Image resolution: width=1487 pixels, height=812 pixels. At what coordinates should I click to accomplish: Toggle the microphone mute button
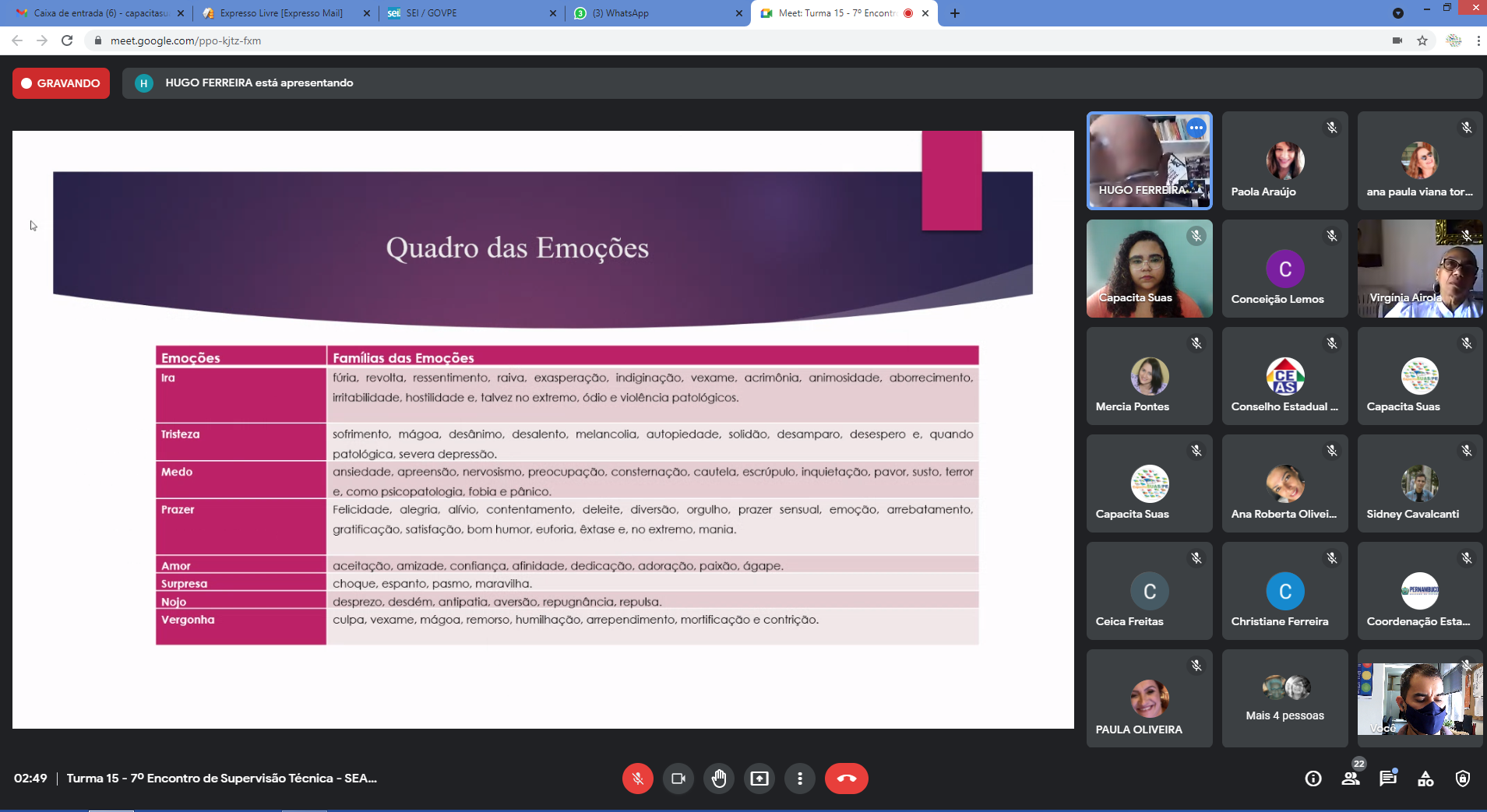click(x=637, y=779)
